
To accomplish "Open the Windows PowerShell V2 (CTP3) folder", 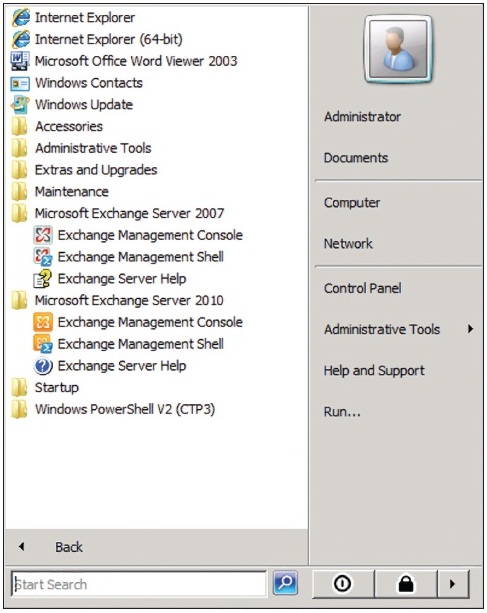I will pyautogui.click(x=113, y=410).
